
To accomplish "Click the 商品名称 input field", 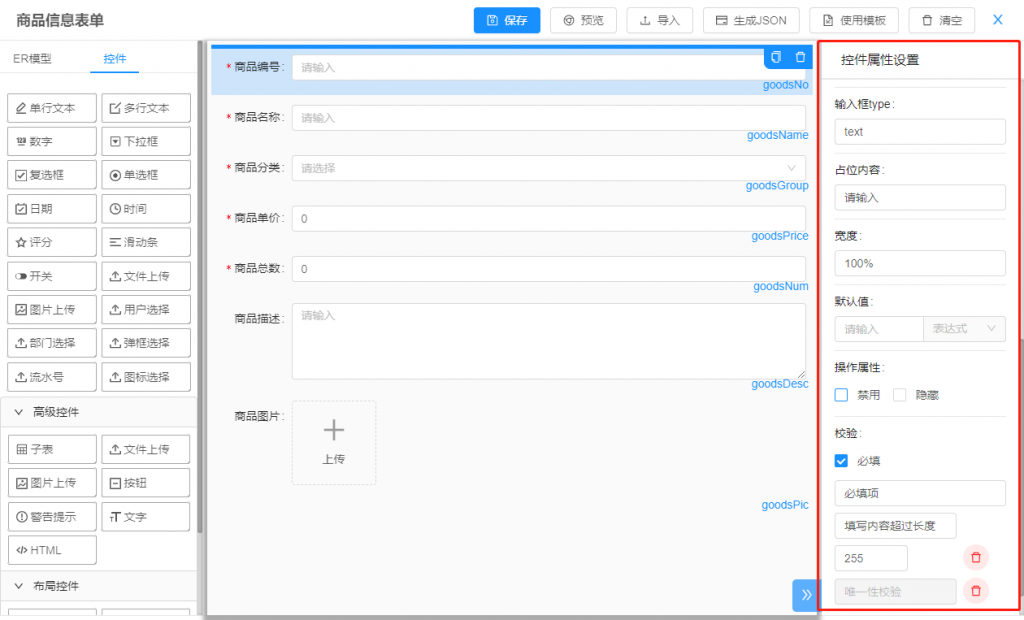I will pos(548,118).
